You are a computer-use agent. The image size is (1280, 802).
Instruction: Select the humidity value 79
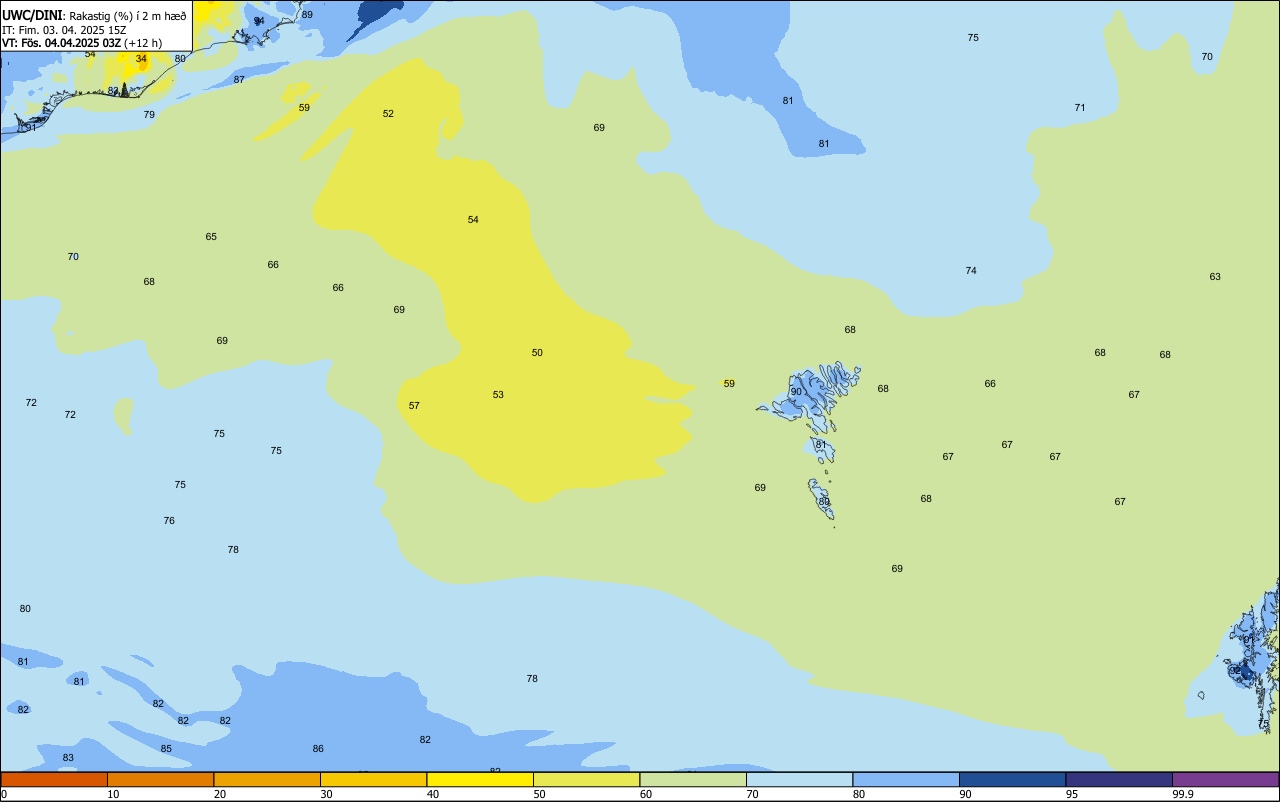[149, 115]
